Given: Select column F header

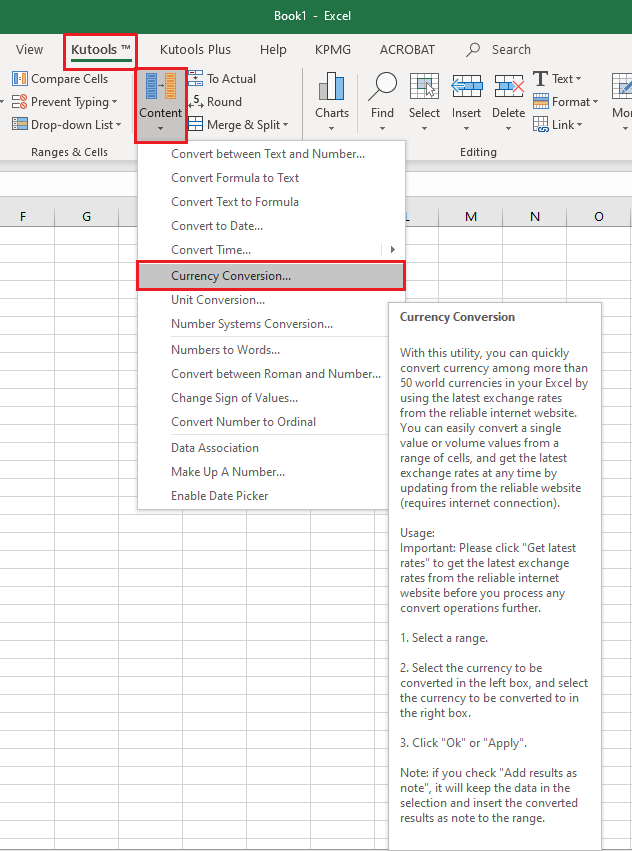Looking at the screenshot, I should tap(23, 216).
